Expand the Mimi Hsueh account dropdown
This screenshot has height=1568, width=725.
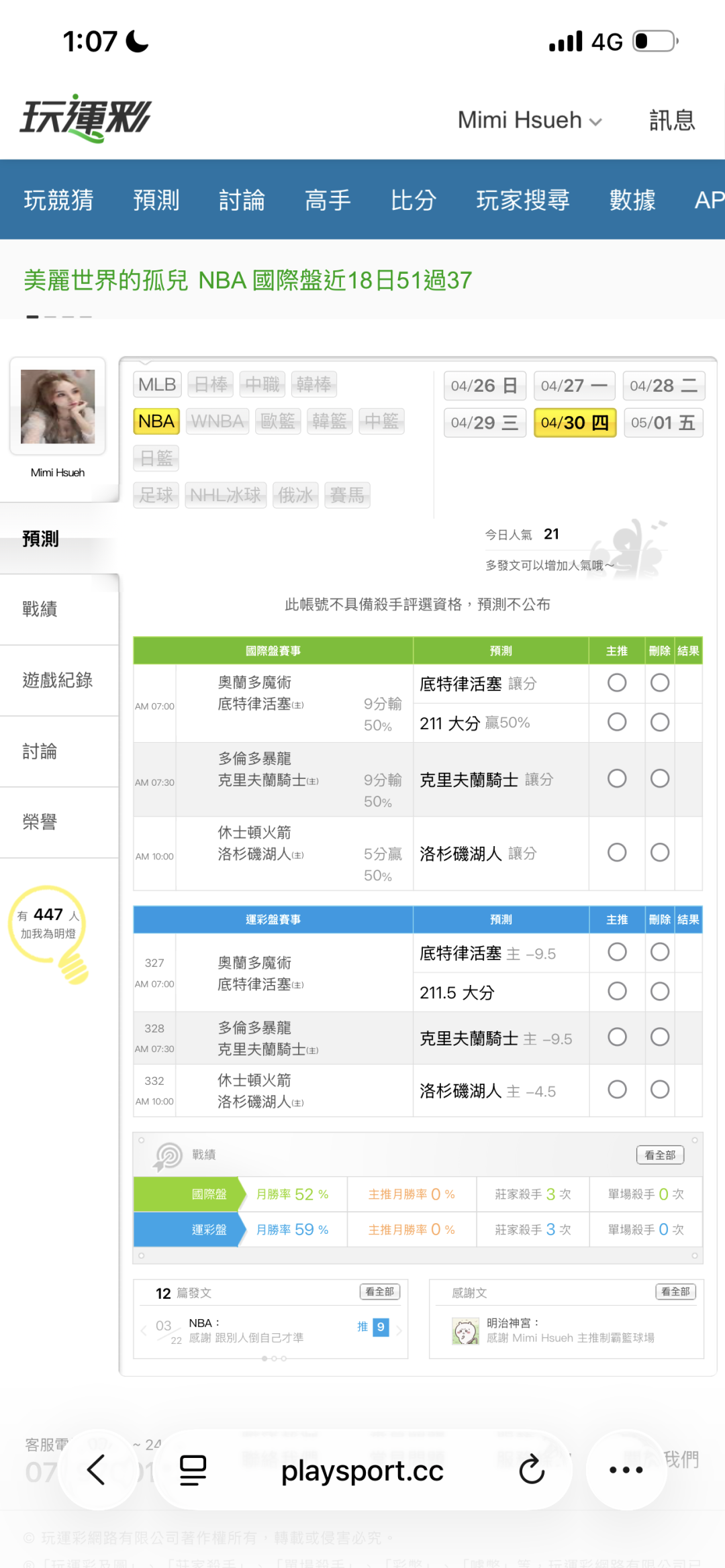click(530, 120)
